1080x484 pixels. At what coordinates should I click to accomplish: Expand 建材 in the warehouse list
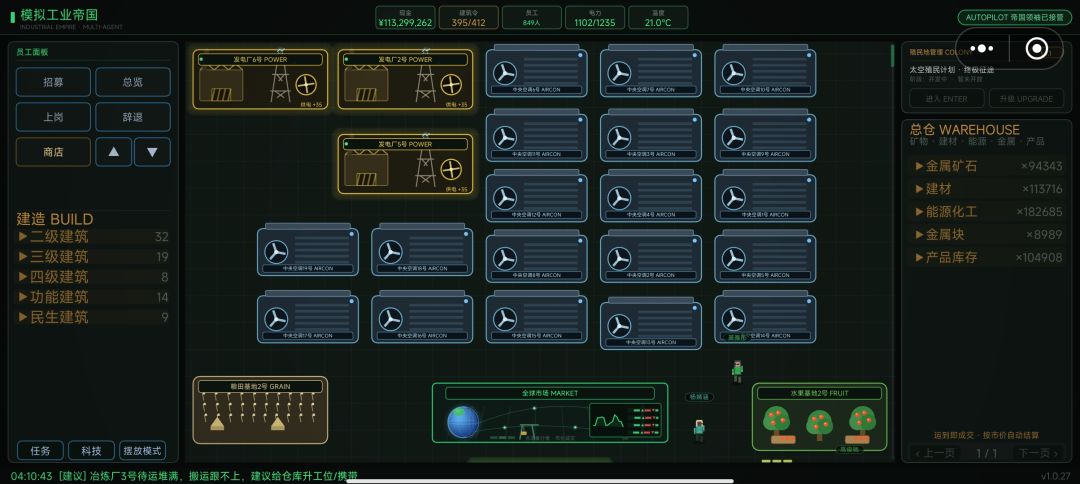988,189
